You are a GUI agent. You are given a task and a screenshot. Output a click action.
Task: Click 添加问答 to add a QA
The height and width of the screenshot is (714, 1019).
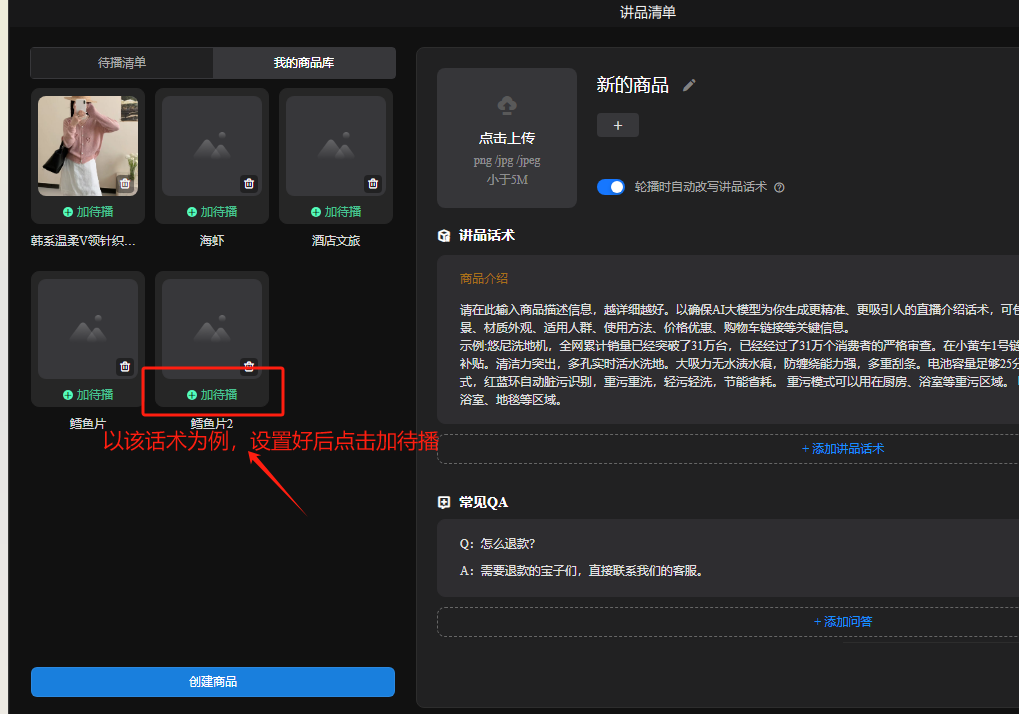pyautogui.click(x=842, y=622)
